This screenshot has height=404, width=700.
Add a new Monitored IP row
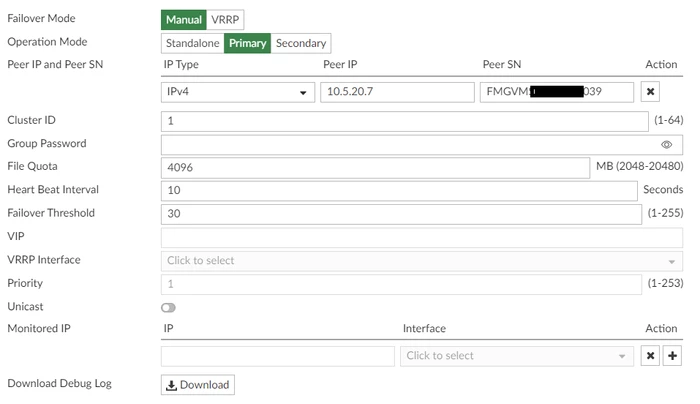(672, 356)
